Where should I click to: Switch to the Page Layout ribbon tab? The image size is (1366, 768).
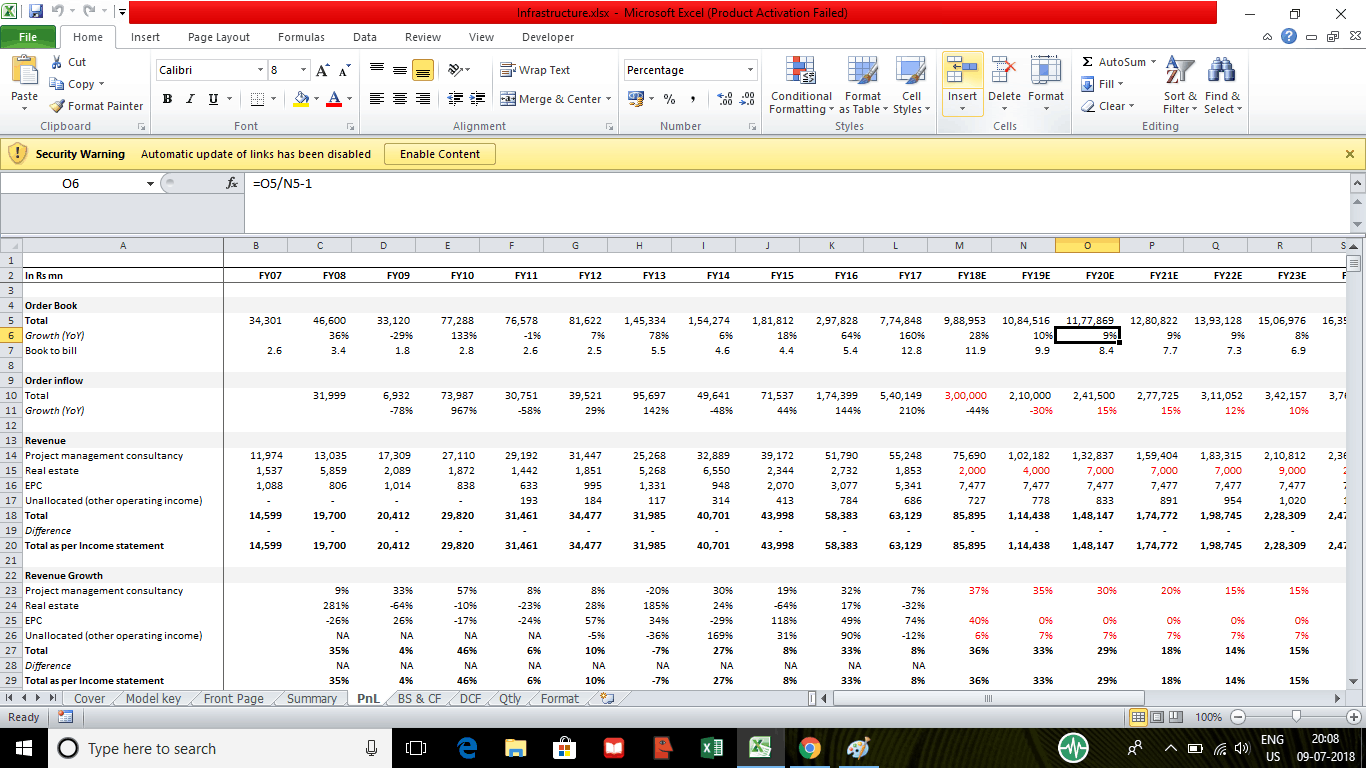coord(219,37)
